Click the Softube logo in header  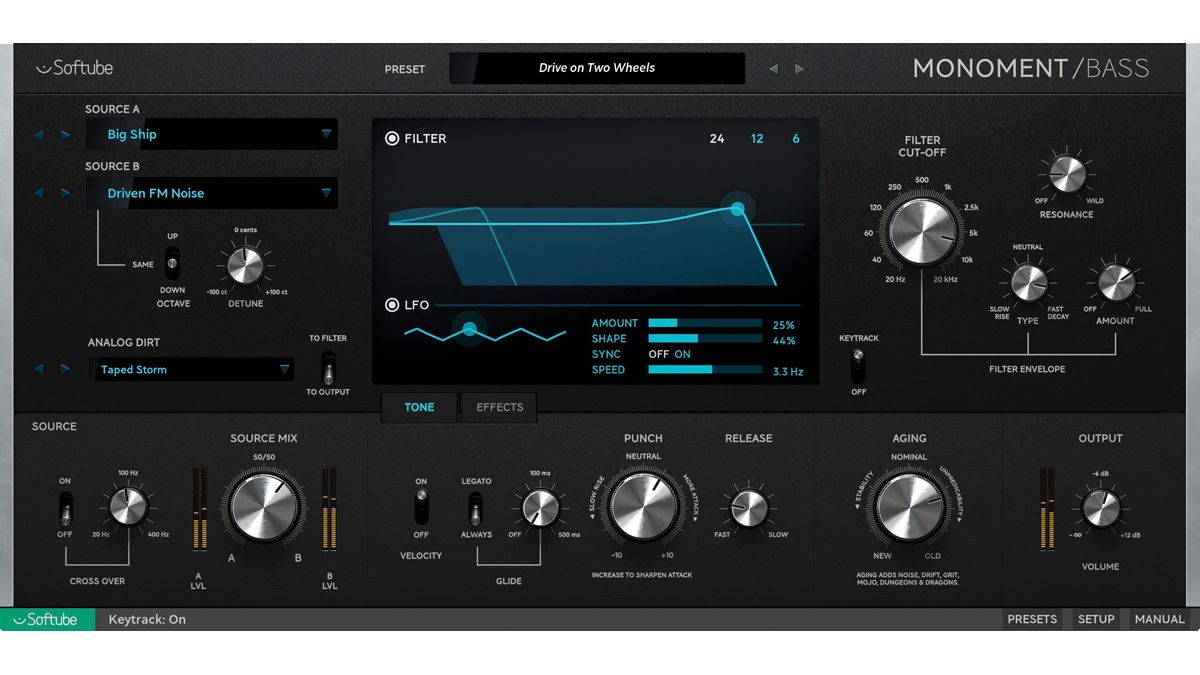click(75, 68)
